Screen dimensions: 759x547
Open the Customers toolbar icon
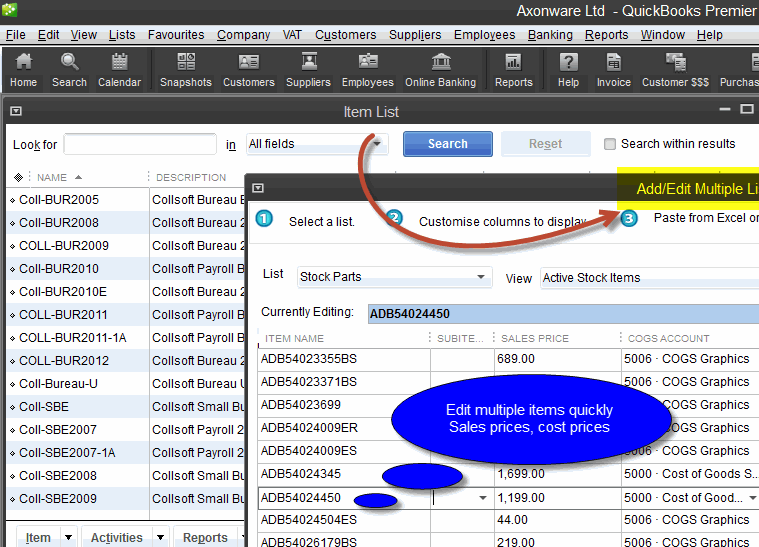[x=249, y=70]
